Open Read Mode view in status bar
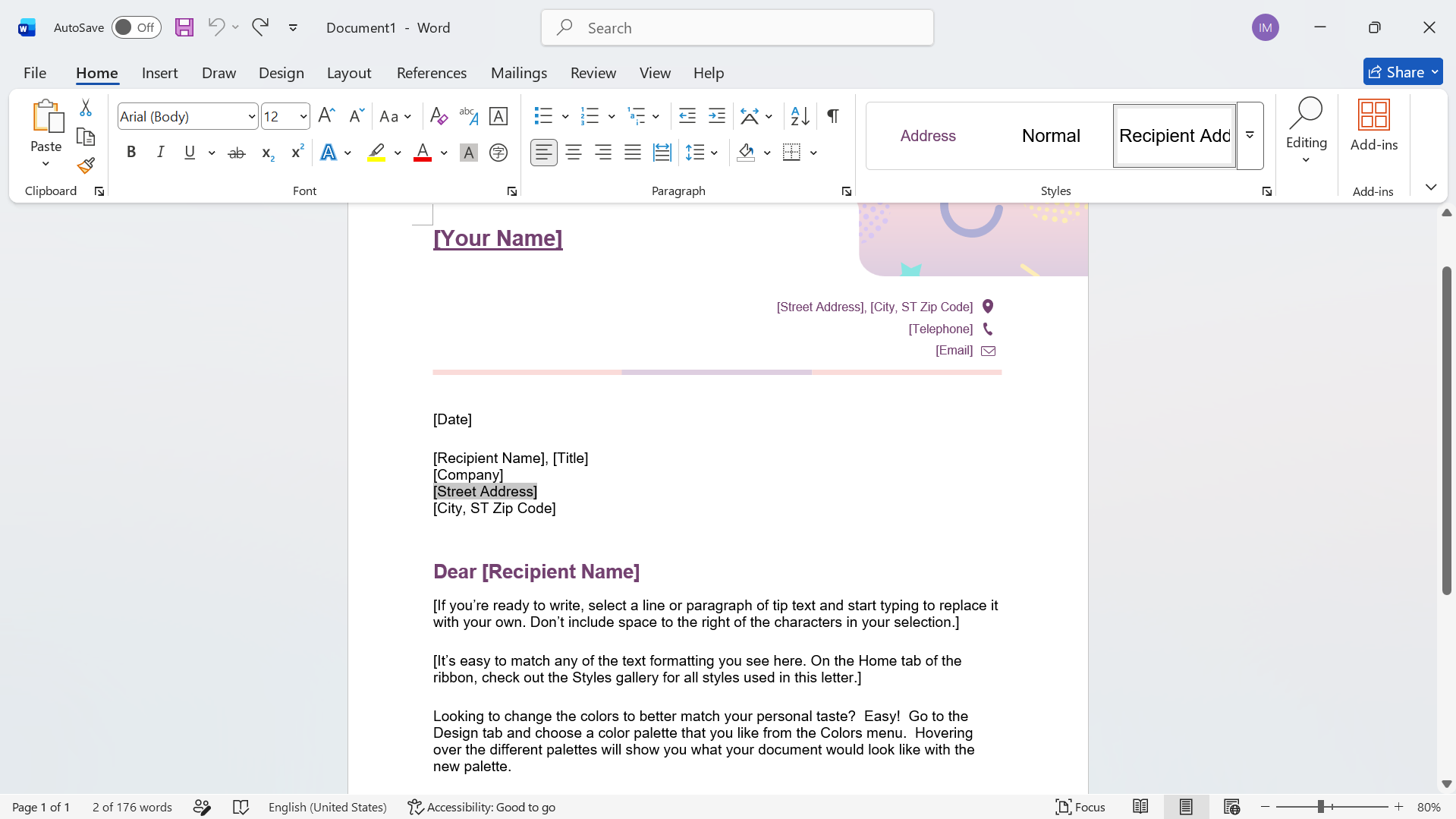The height and width of the screenshot is (819, 1456). [x=1140, y=807]
